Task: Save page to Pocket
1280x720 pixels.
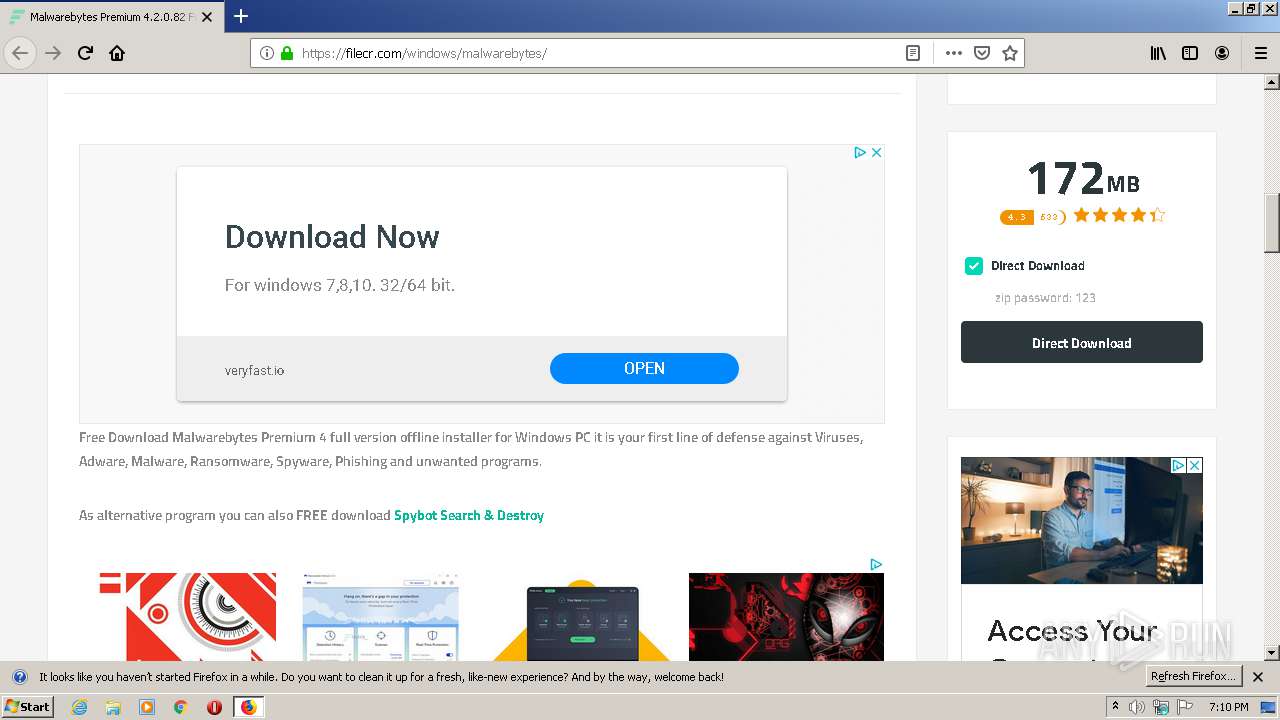Action: 982,53
